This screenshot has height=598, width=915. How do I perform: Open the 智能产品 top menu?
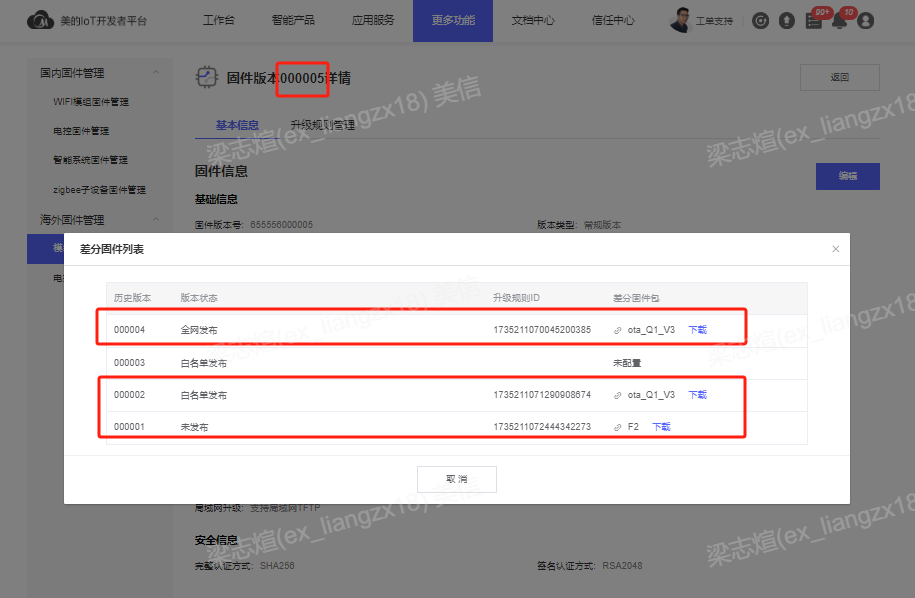(x=293, y=20)
